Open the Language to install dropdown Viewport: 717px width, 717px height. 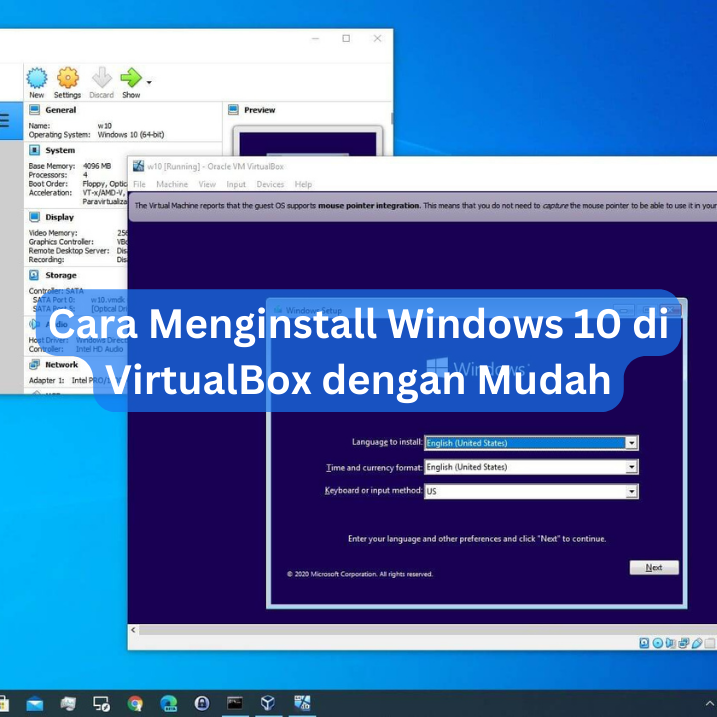coord(531,443)
